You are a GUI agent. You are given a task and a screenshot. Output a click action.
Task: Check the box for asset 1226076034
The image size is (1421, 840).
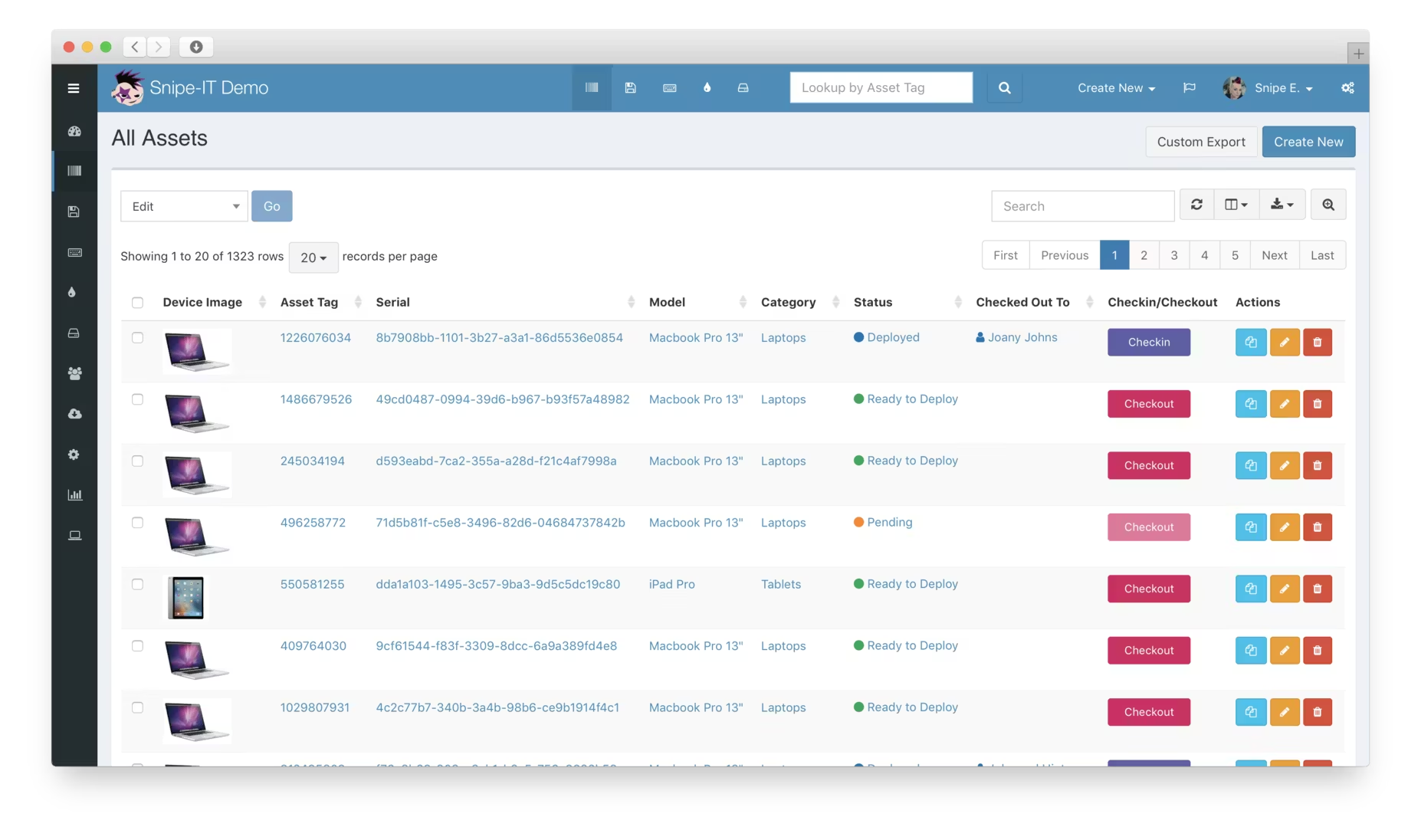tap(137, 338)
